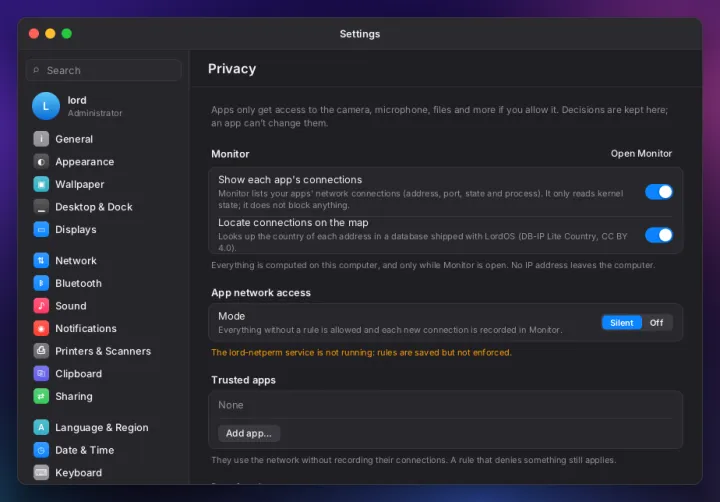Click the App network access heading
Image resolution: width=720 pixels, height=502 pixels.
pos(261,293)
